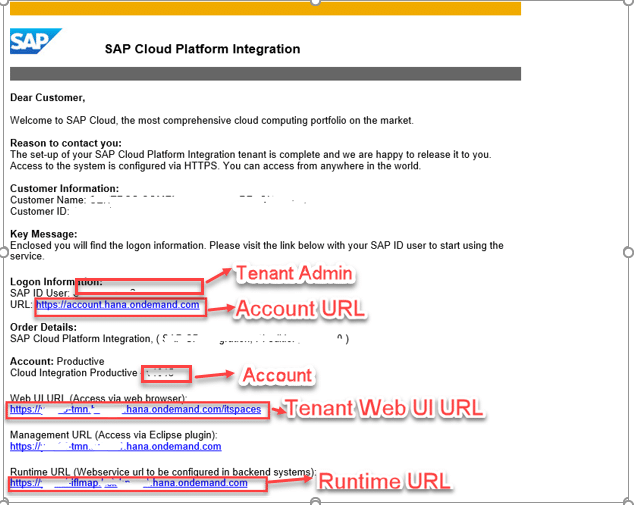Click the bottom-right corner resize handle
The width and height of the screenshot is (635, 505).
coord(630,501)
